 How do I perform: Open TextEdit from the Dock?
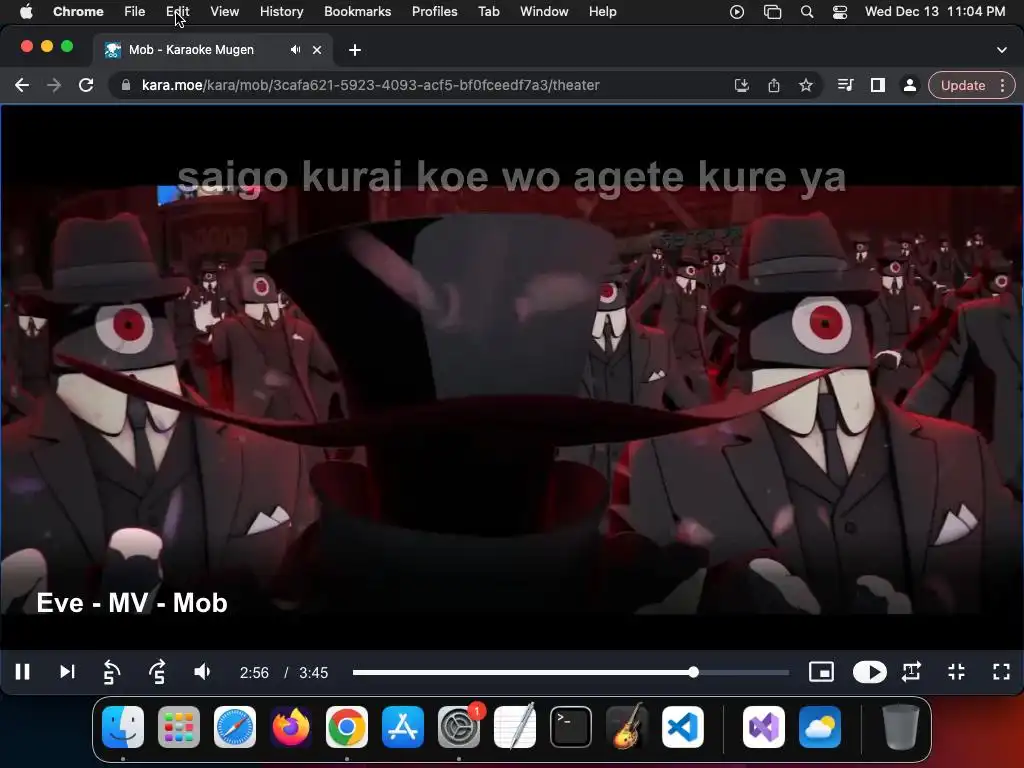(515, 727)
